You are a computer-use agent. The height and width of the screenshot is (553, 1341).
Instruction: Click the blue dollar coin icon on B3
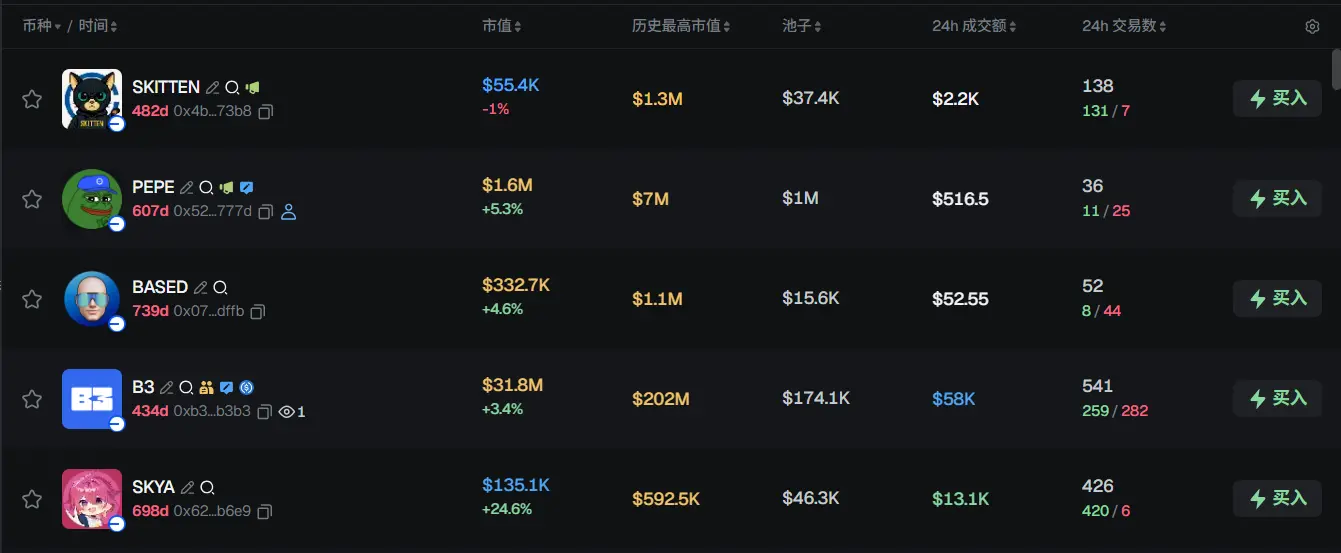[247, 388]
